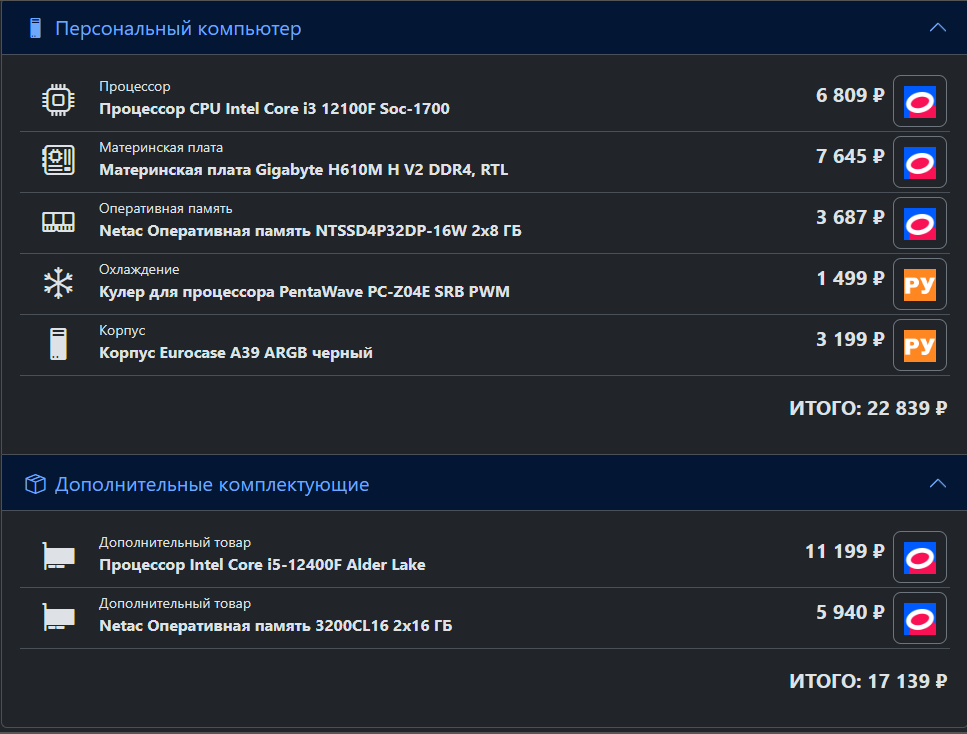The width and height of the screenshot is (967, 734).
Task: Open Процессор CPU Intel Core i3 12100F link
Action: pos(274,109)
